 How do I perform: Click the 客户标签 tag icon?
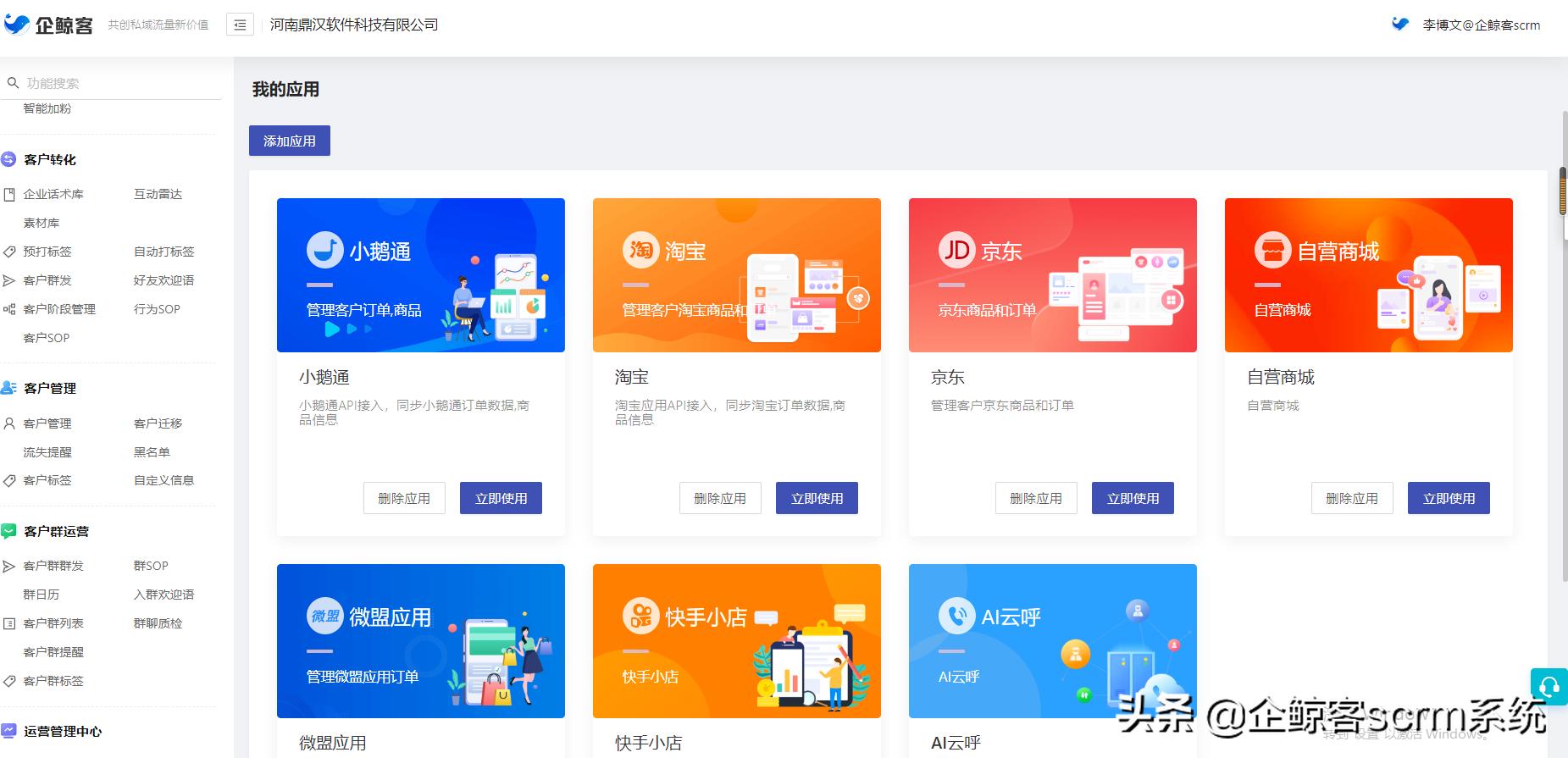pyautogui.click(x=9, y=480)
